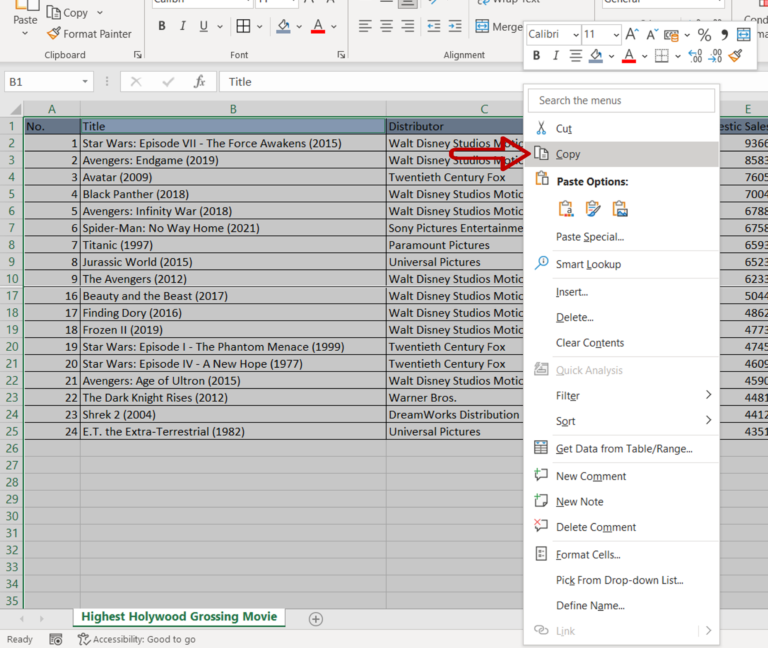Click Insert Function fx icon

point(199,82)
